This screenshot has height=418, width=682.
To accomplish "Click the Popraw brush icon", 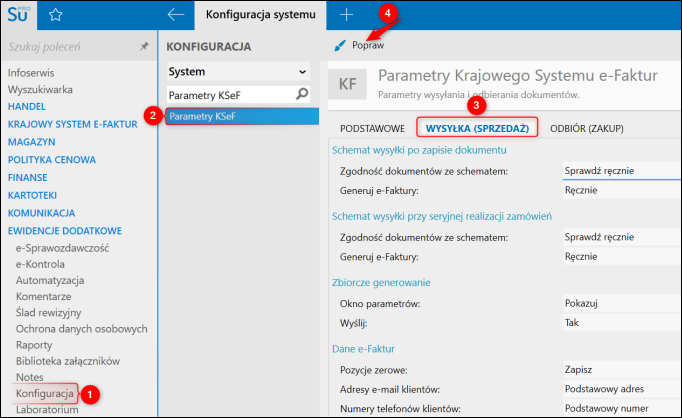I will click(x=340, y=46).
